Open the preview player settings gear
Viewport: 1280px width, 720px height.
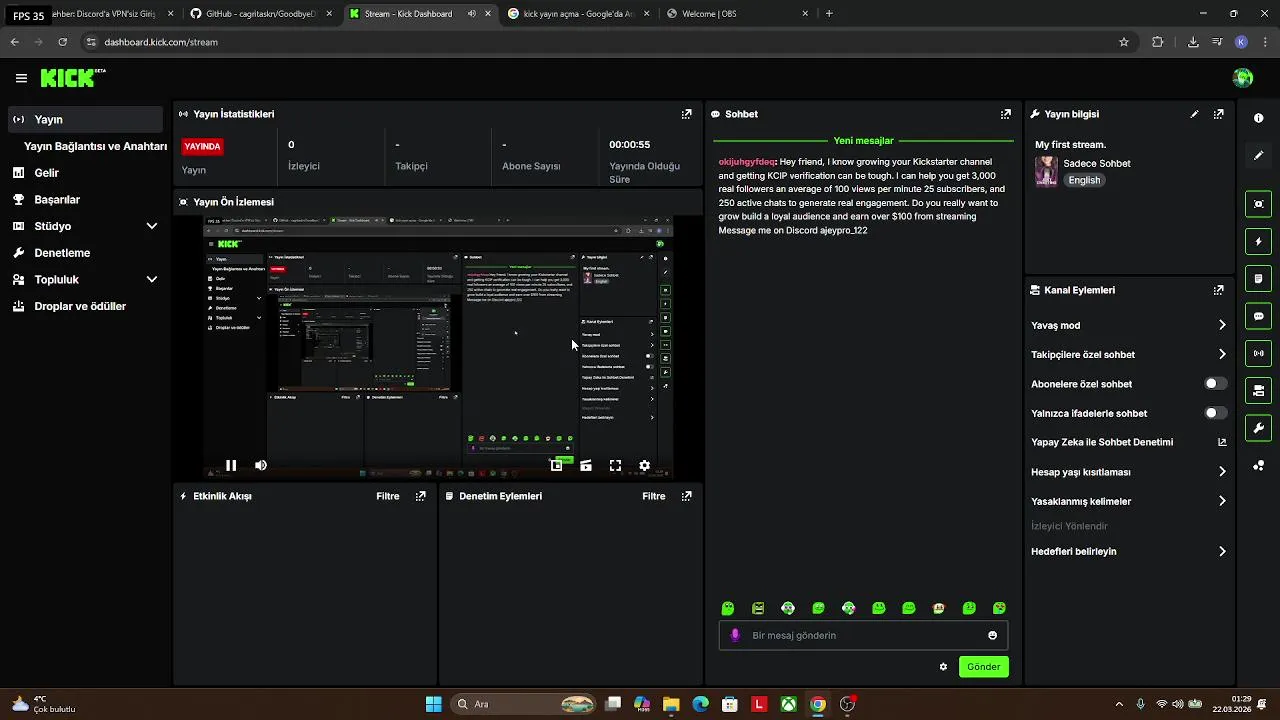[644, 465]
